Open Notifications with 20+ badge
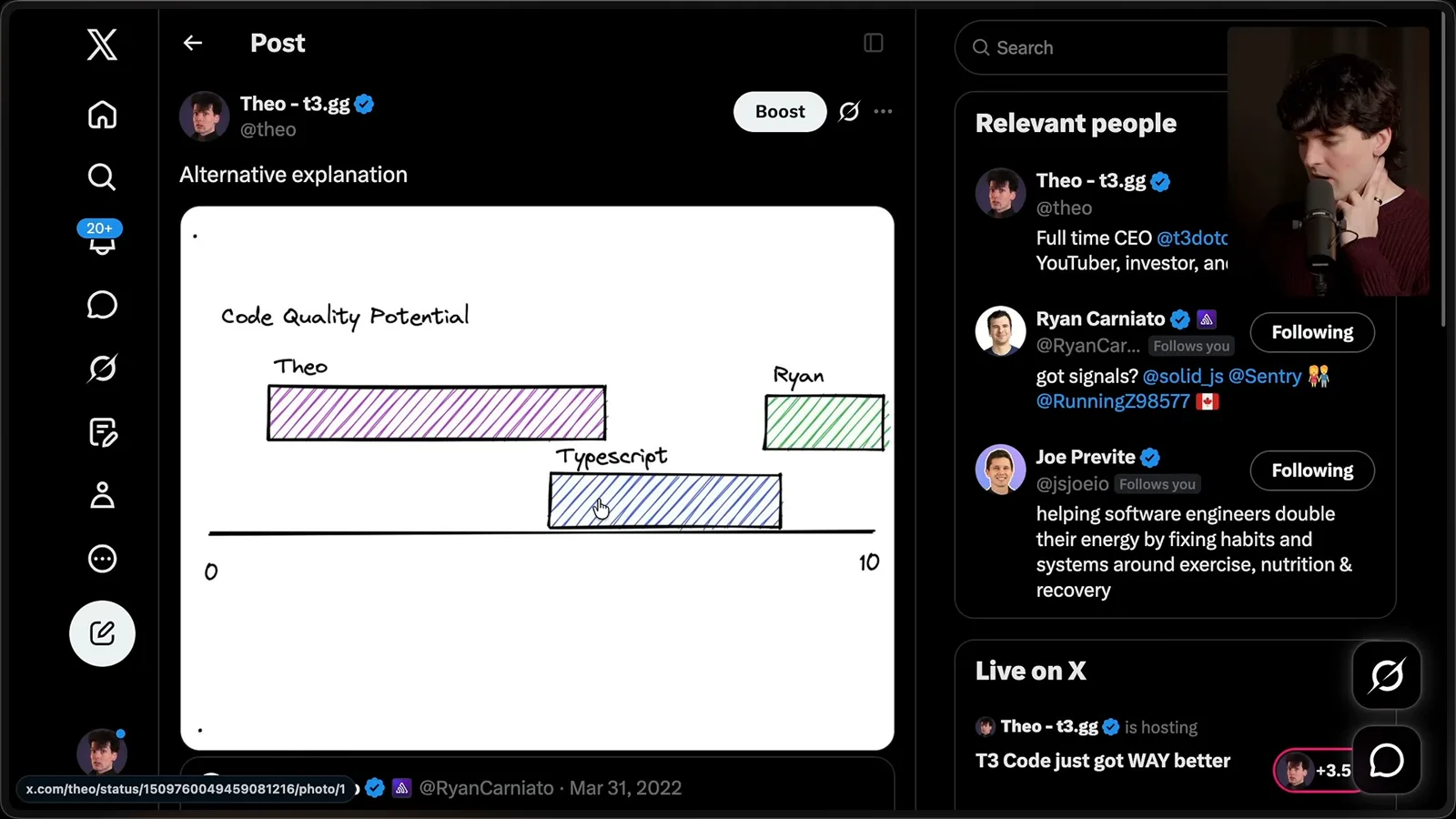The width and height of the screenshot is (1456, 819). coord(101,238)
